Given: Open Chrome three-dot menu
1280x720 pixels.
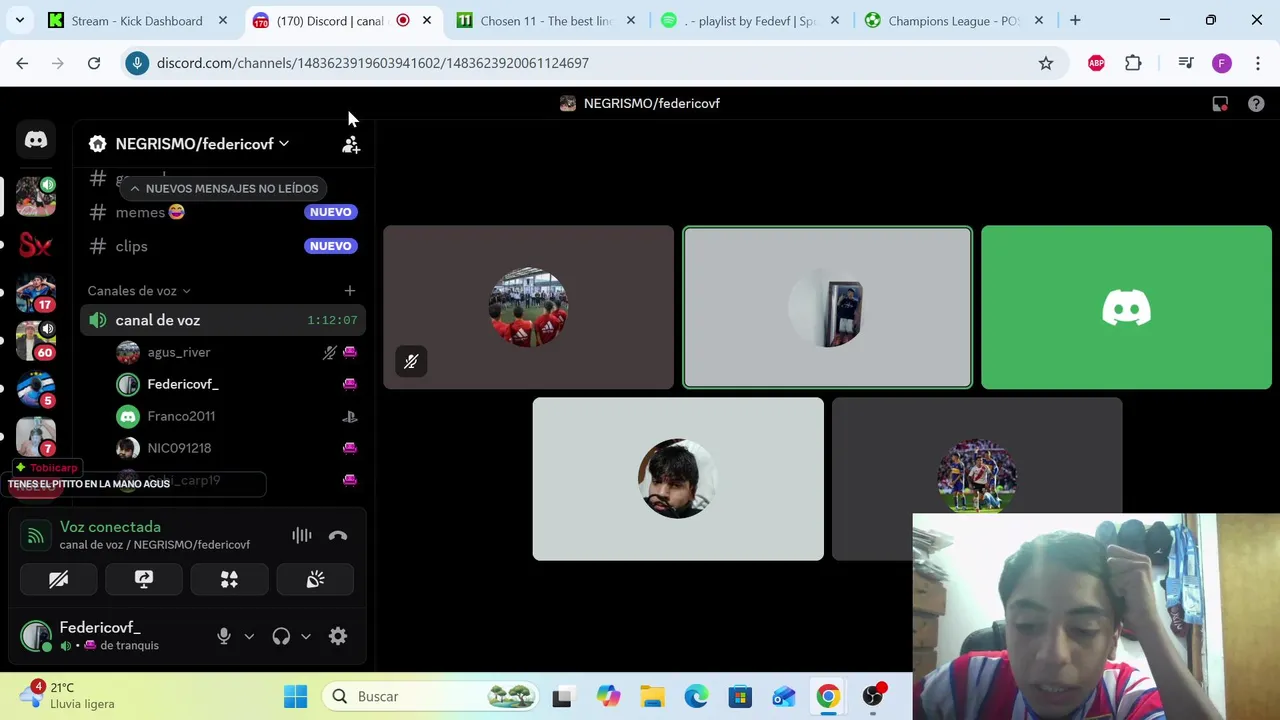Looking at the screenshot, I should 1258,63.
